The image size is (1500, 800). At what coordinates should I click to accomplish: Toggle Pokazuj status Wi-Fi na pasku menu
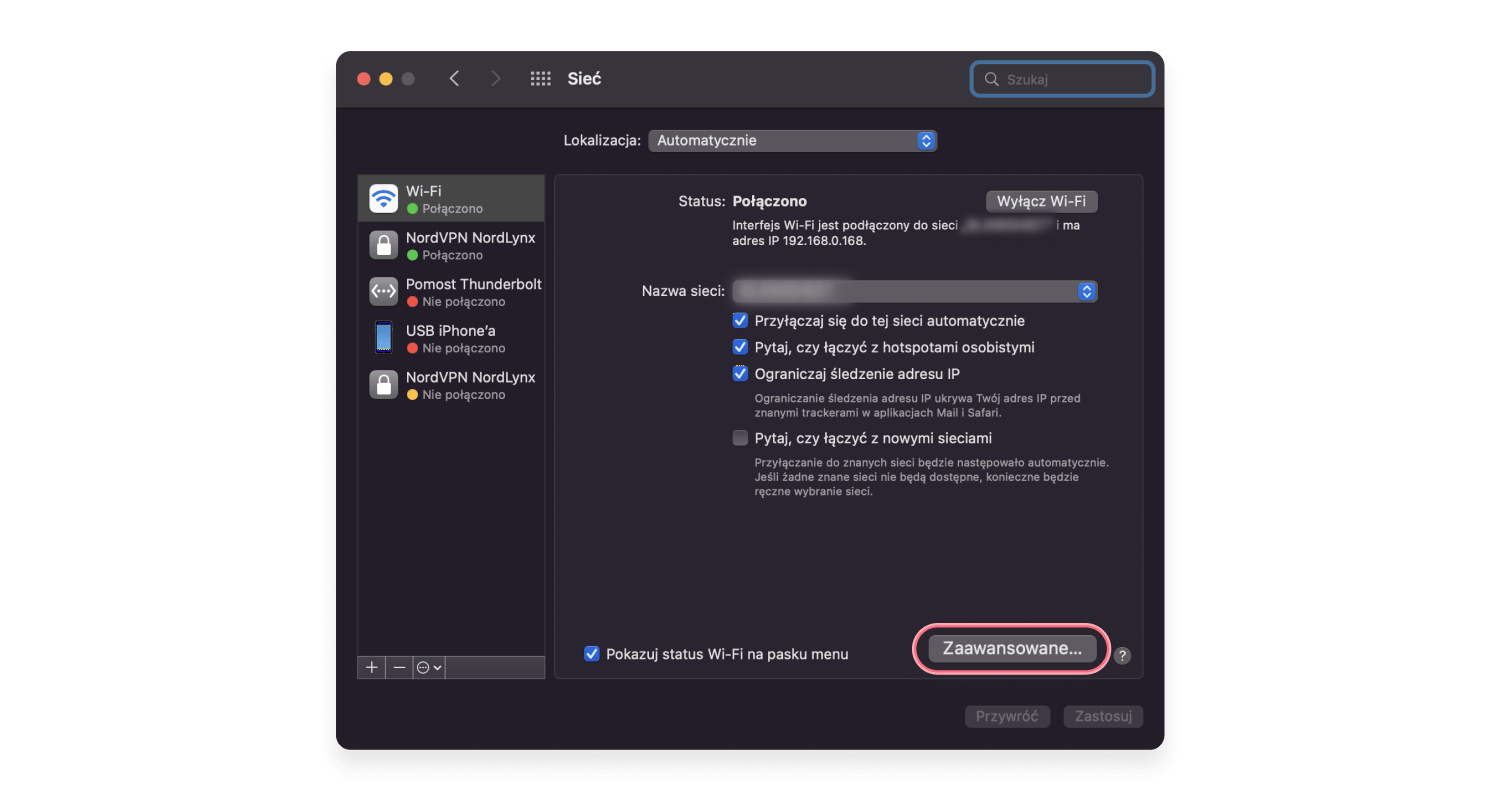pyautogui.click(x=592, y=654)
